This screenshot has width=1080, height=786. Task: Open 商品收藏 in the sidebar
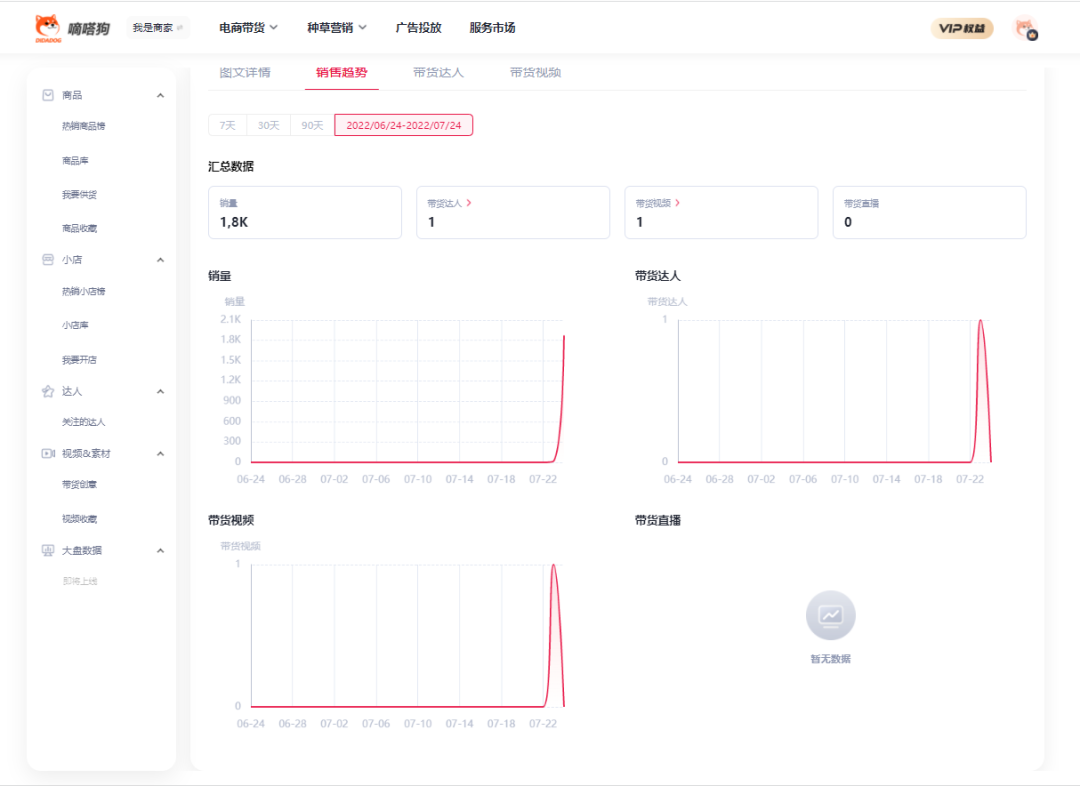pos(79,228)
